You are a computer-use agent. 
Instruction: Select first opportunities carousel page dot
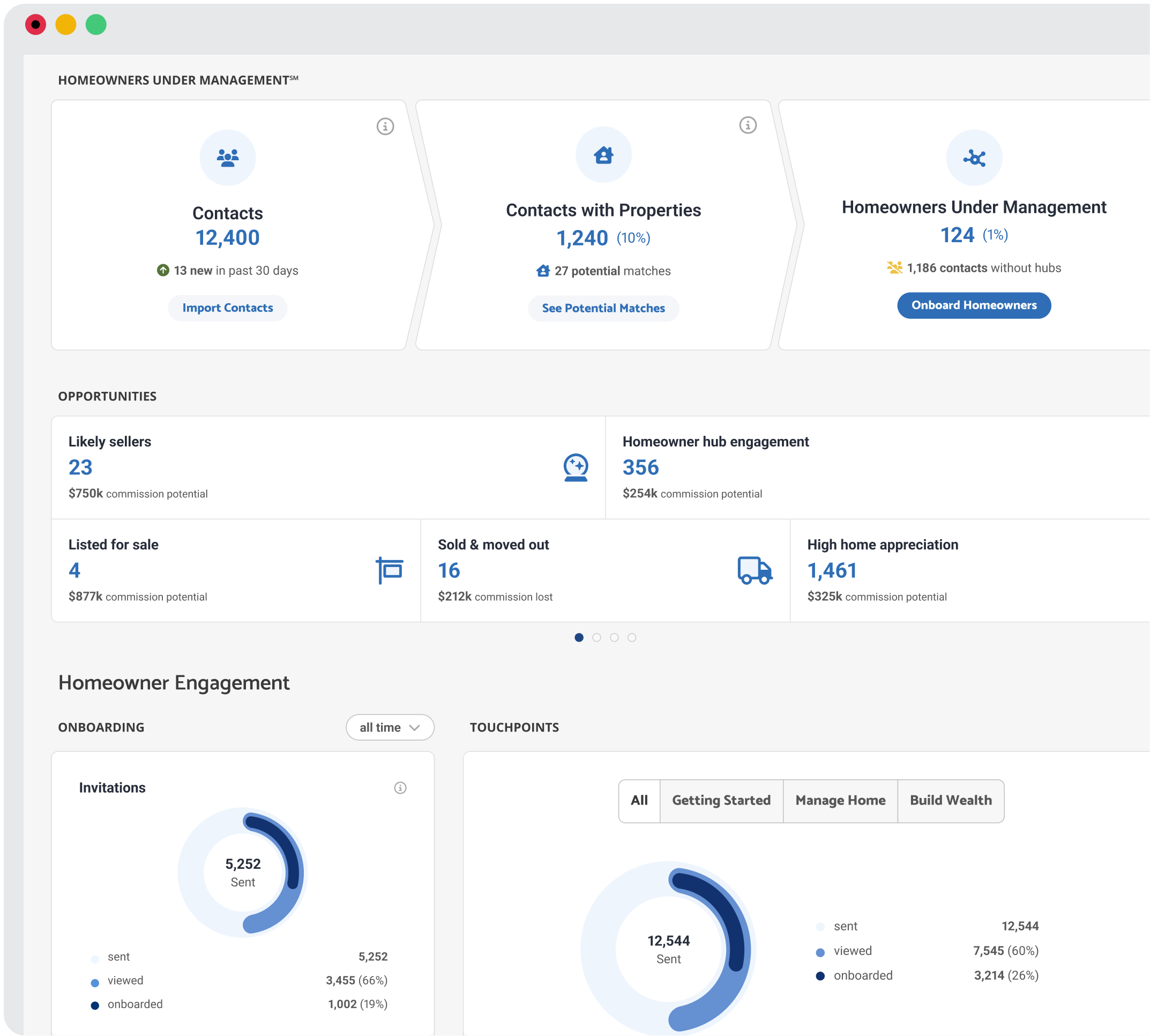coord(579,638)
